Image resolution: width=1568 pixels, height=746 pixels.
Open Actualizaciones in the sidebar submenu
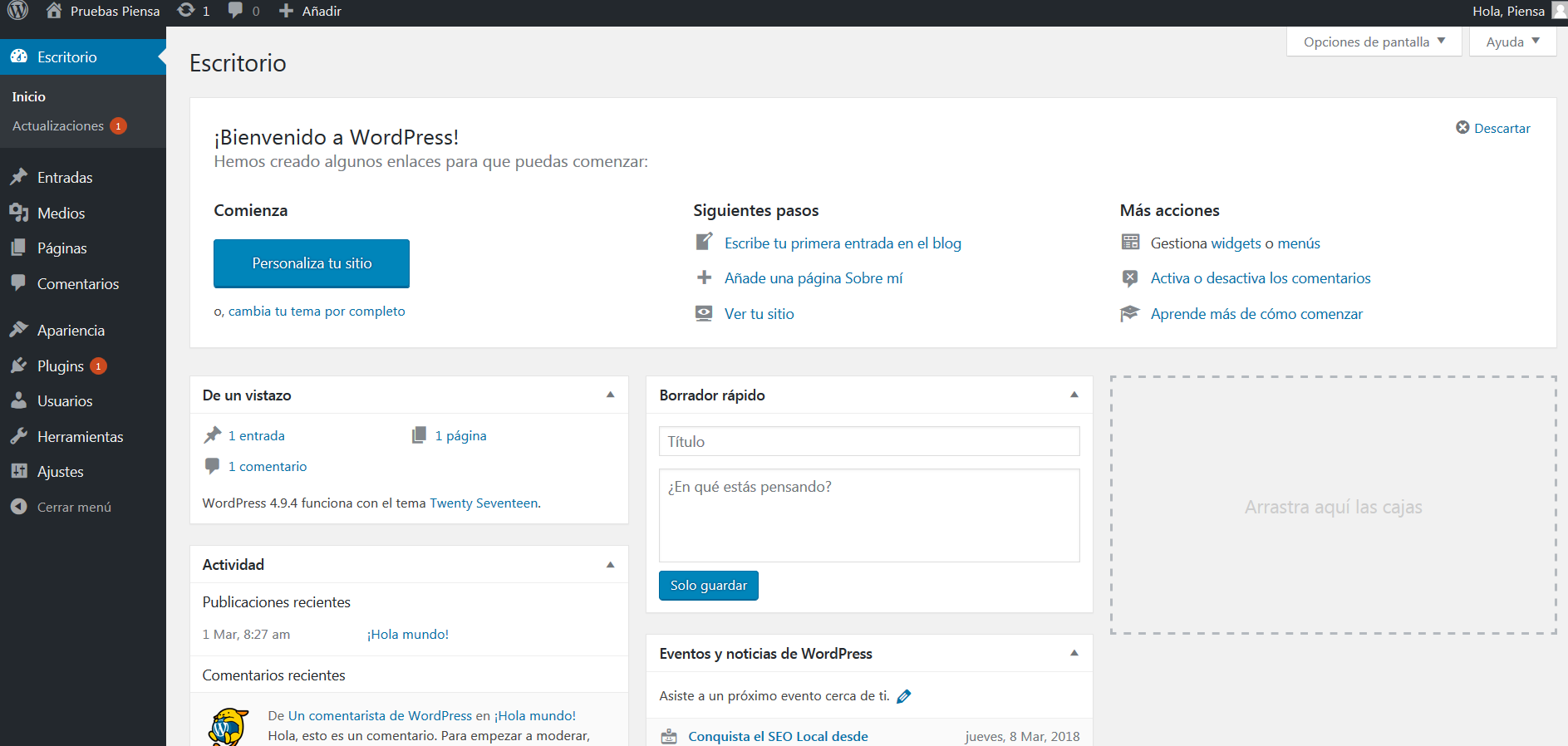tap(69, 125)
